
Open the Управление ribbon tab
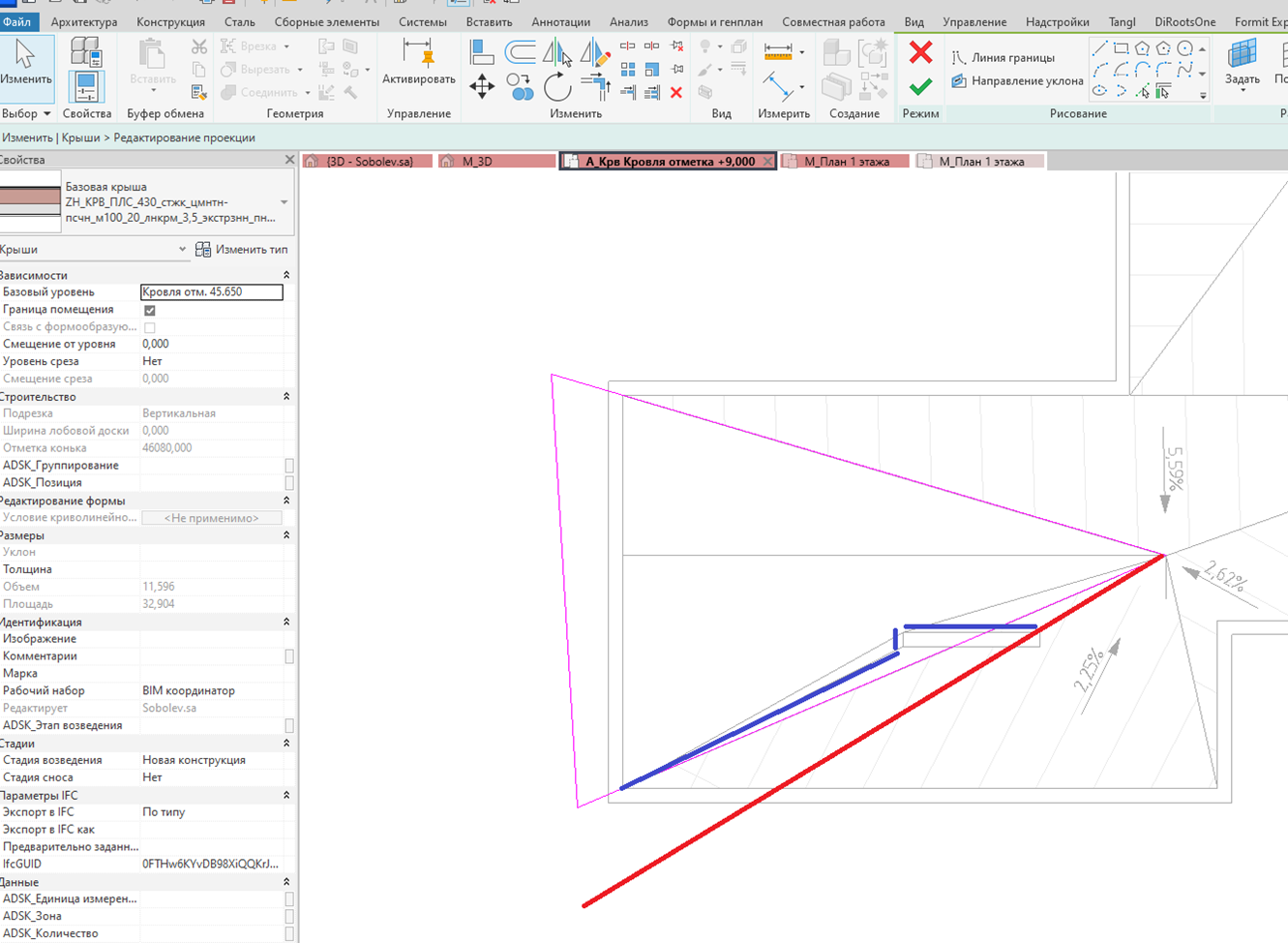pos(974,21)
